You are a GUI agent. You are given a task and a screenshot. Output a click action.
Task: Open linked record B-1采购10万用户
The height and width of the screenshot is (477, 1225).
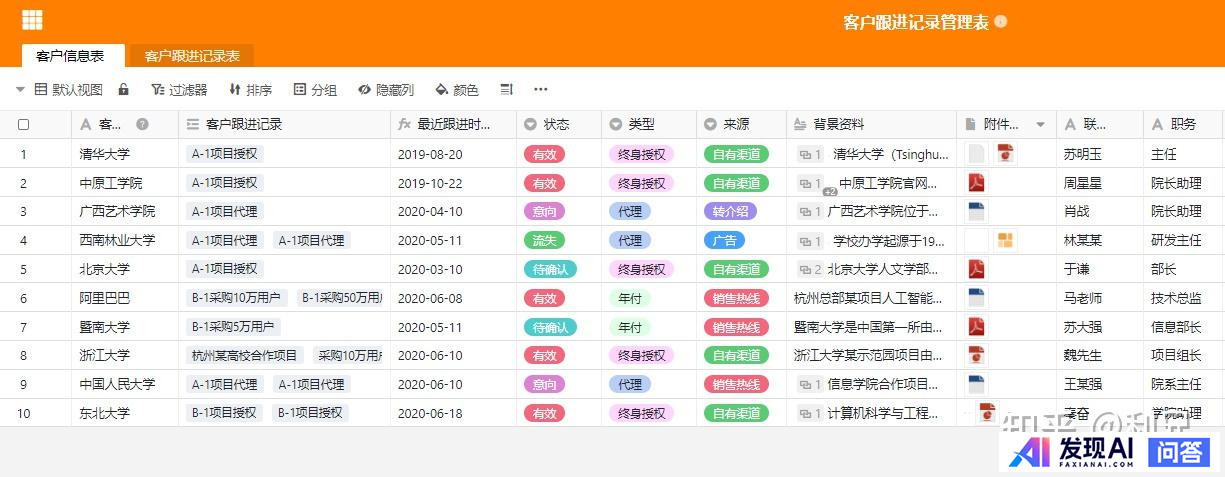click(237, 298)
